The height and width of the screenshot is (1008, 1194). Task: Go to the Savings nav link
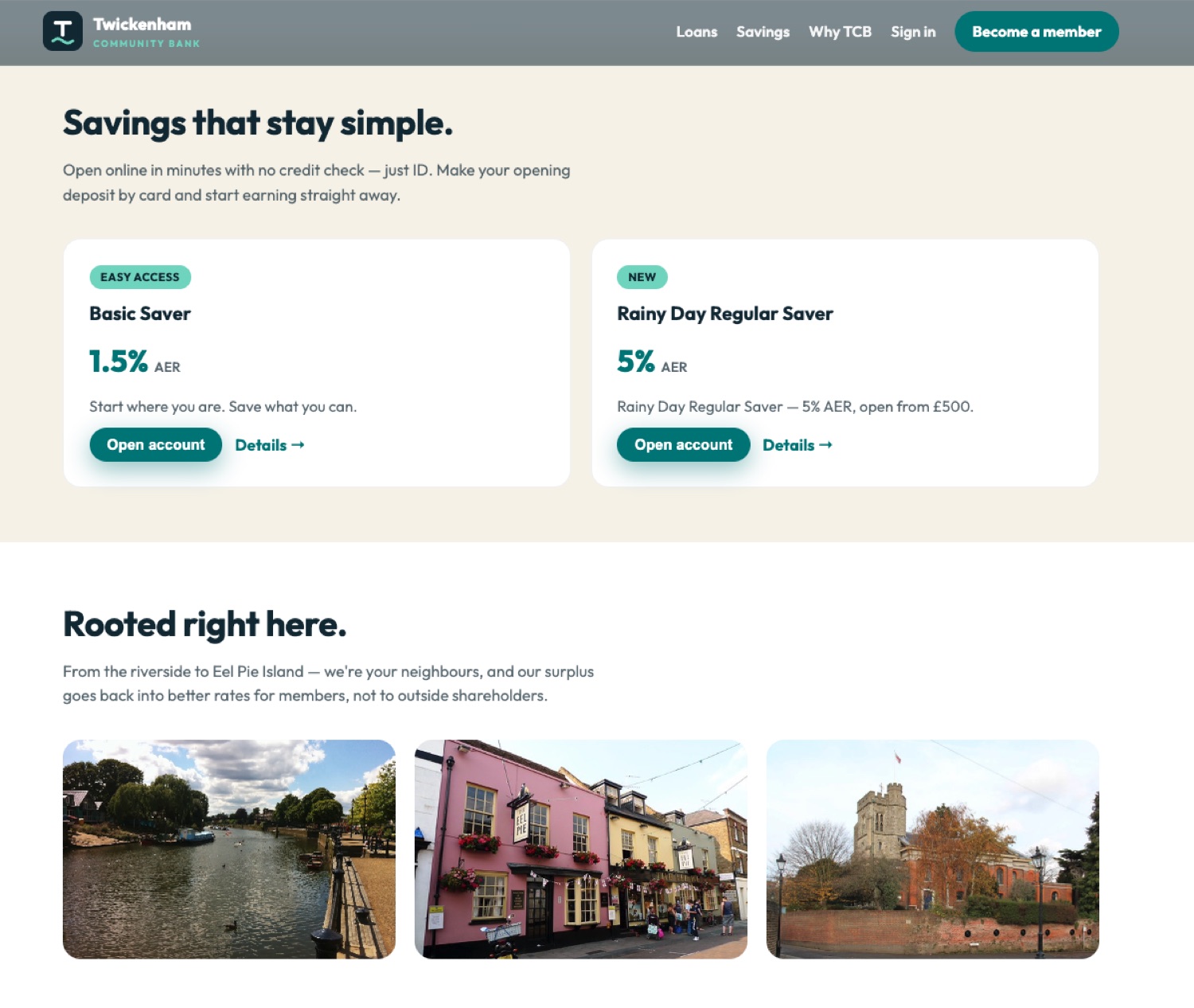point(763,32)
